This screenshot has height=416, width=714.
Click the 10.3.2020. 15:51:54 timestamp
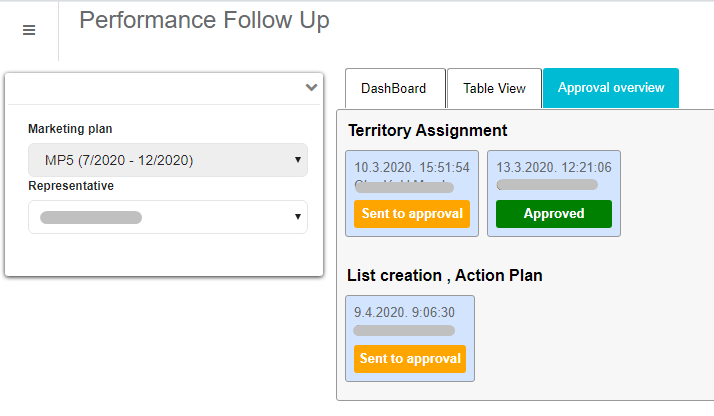(412, 167)
